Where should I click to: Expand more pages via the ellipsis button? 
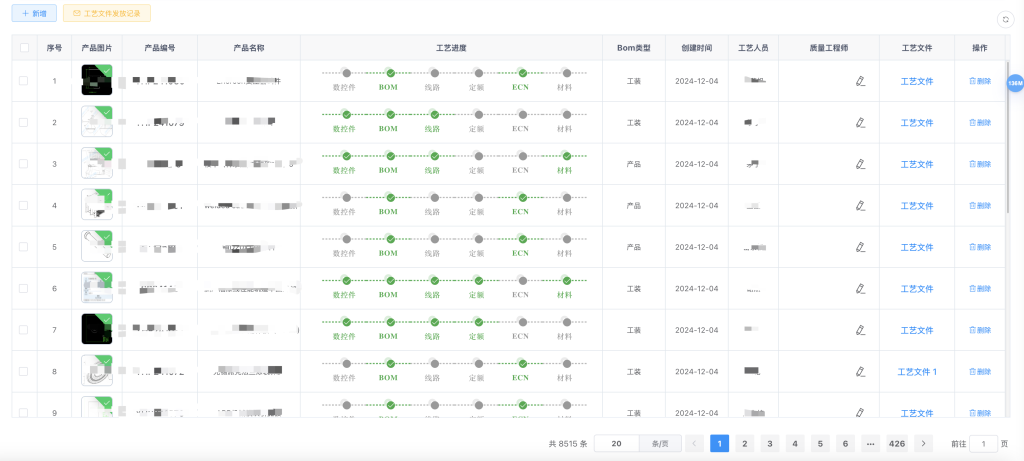pos(870,443)
